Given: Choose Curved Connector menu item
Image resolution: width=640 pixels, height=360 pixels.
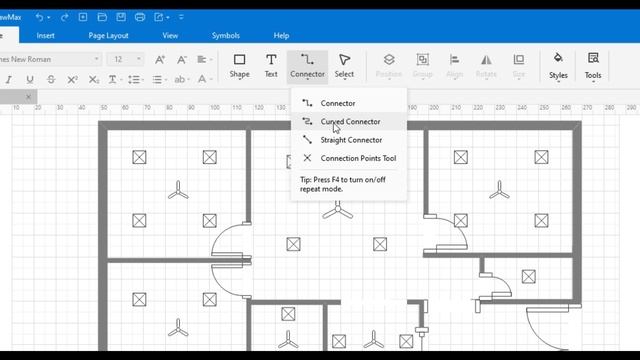Looking at the screenshot, I should 349,121.
